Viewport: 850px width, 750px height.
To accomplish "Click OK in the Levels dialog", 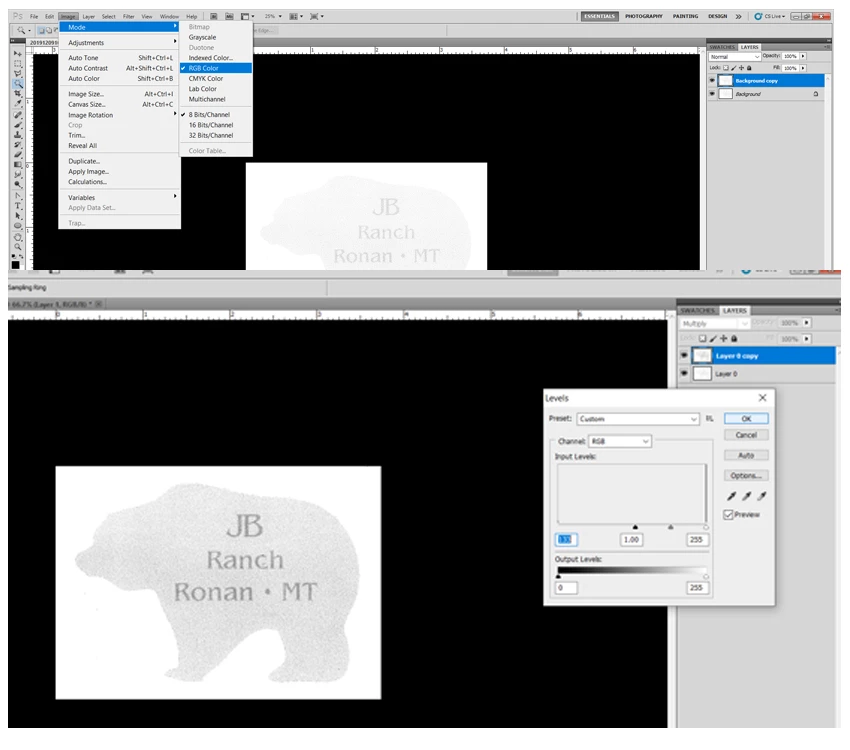I will click(746, 418).
